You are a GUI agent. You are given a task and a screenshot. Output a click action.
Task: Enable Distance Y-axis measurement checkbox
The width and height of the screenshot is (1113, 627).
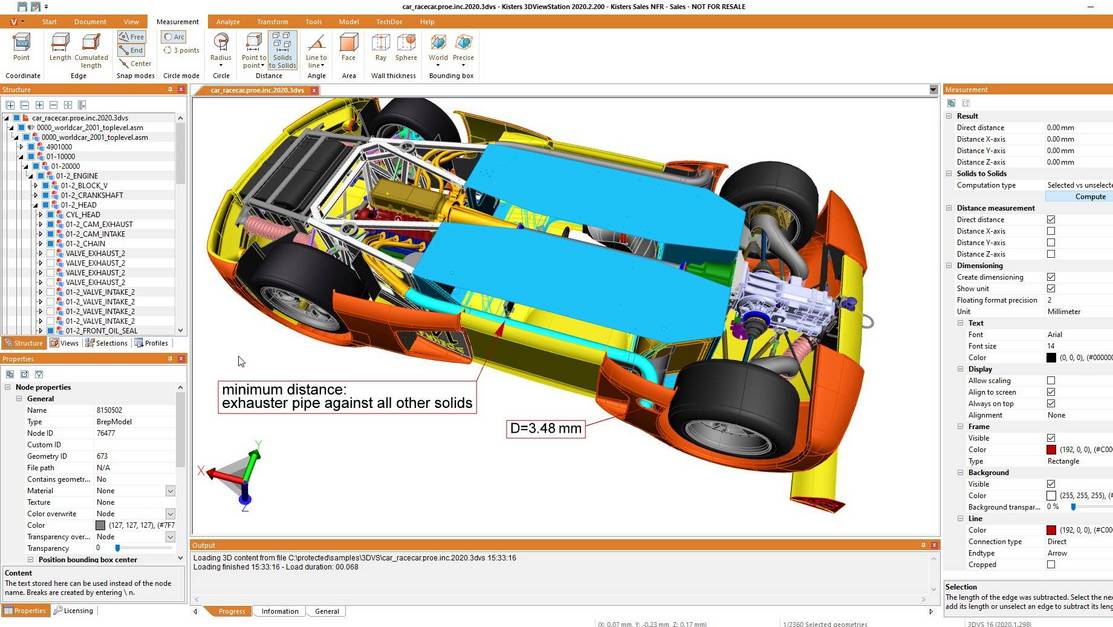click(x=1051, y=242)
